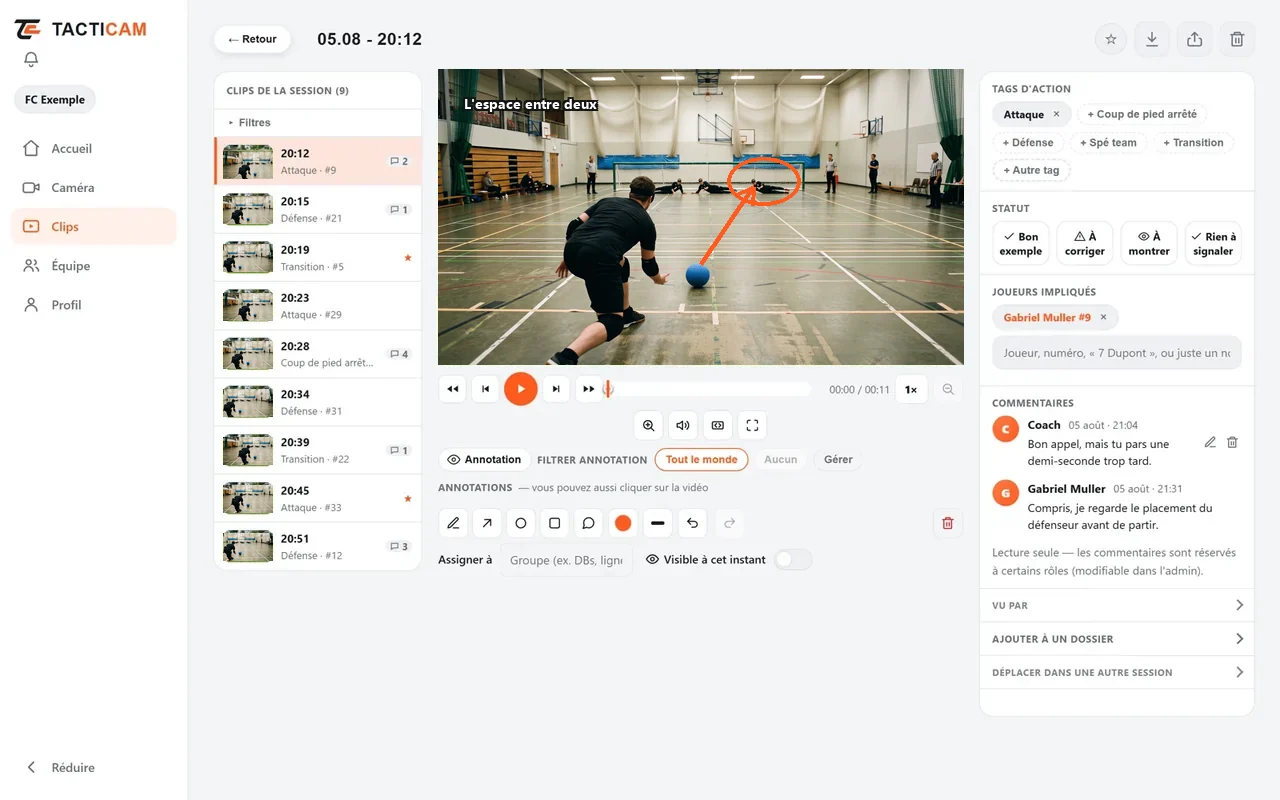The height and width of the screenshot is (800, 1280).
Task: Enter fullscreen video mode
Action: (752, 425)
